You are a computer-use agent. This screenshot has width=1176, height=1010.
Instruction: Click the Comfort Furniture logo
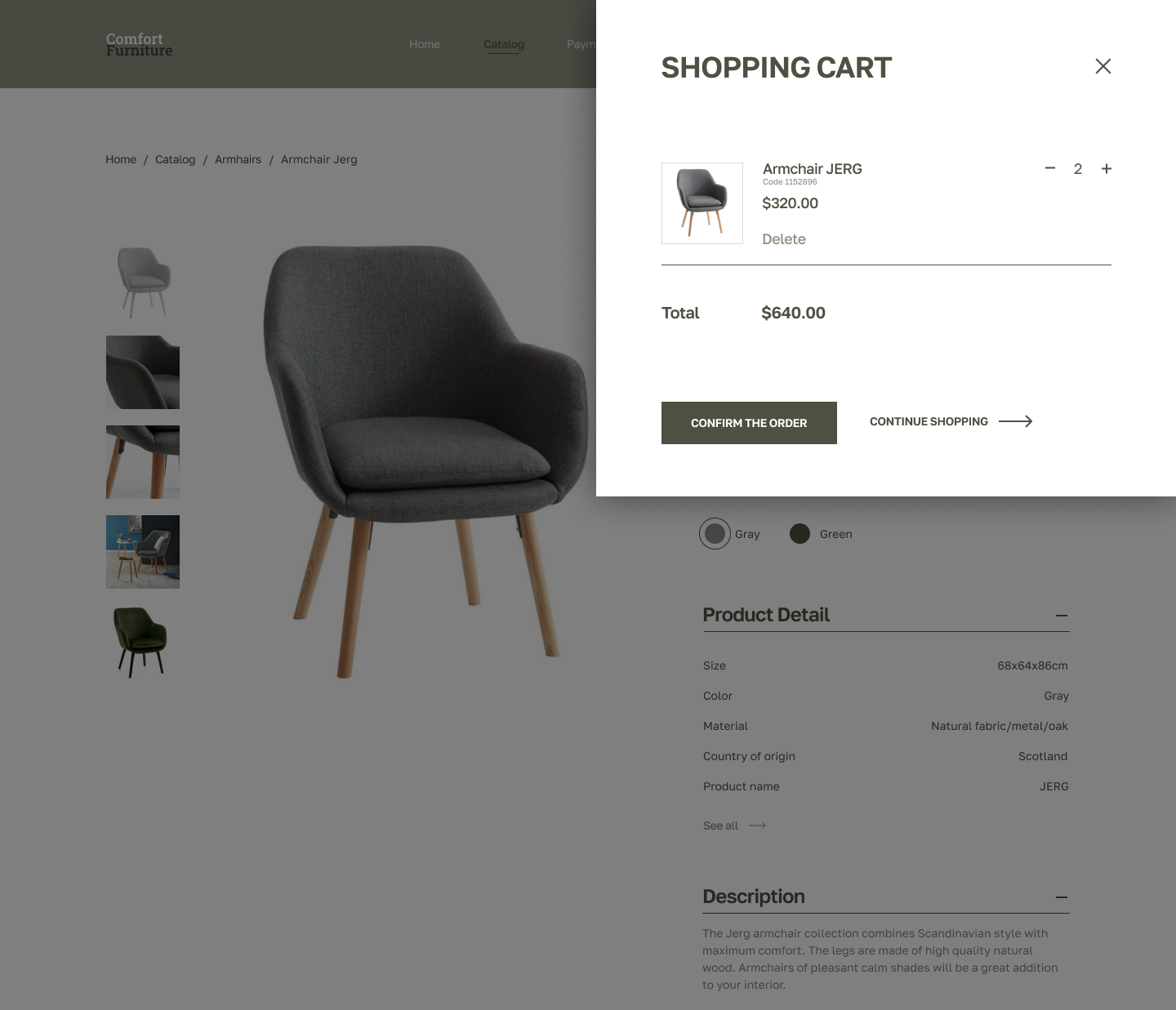tap(139, 44)
